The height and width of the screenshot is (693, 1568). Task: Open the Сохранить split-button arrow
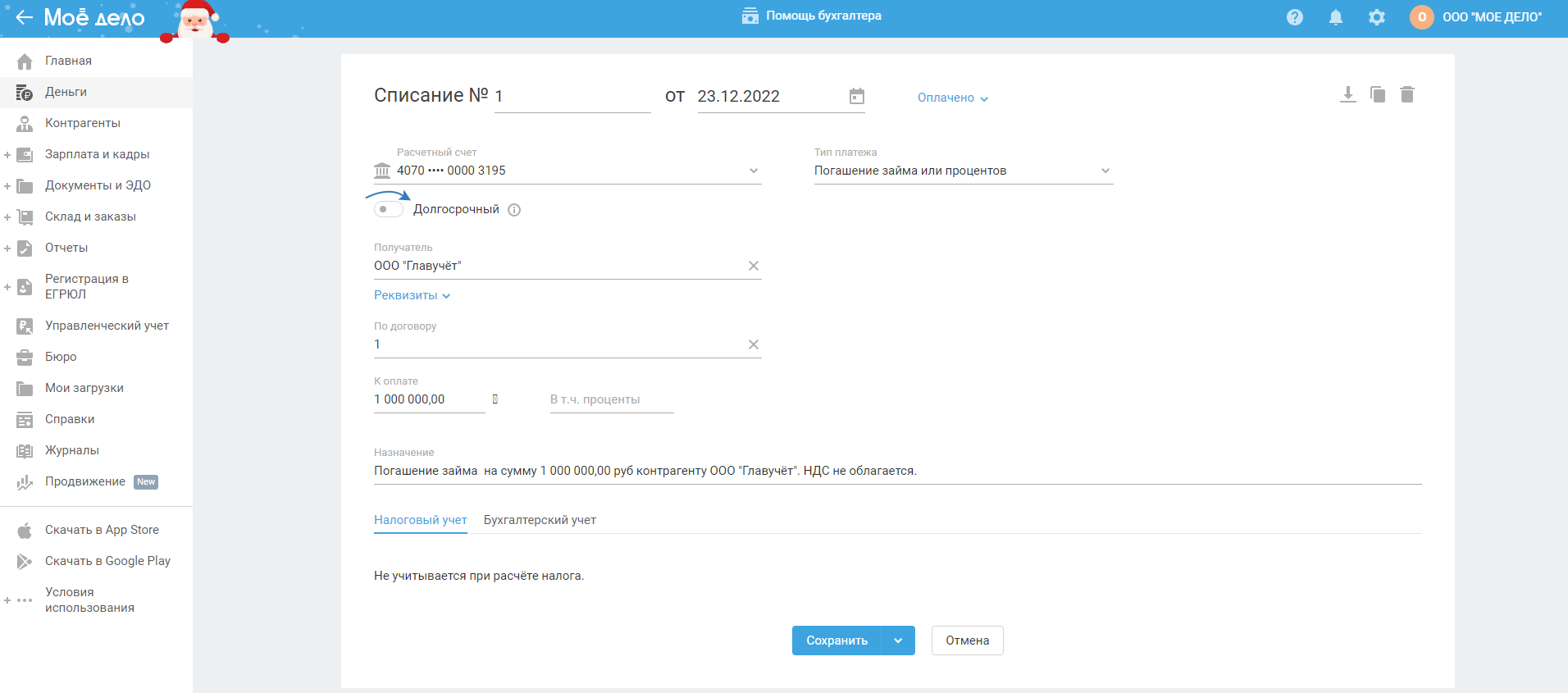click(x=898, y=641)
